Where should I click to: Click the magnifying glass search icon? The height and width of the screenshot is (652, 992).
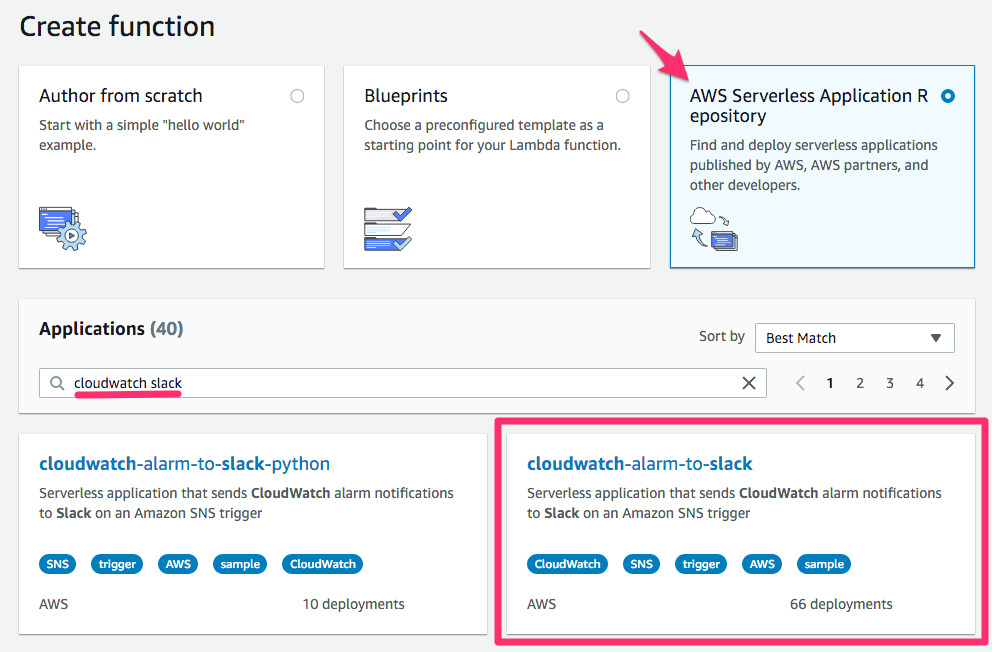(57, 383)
